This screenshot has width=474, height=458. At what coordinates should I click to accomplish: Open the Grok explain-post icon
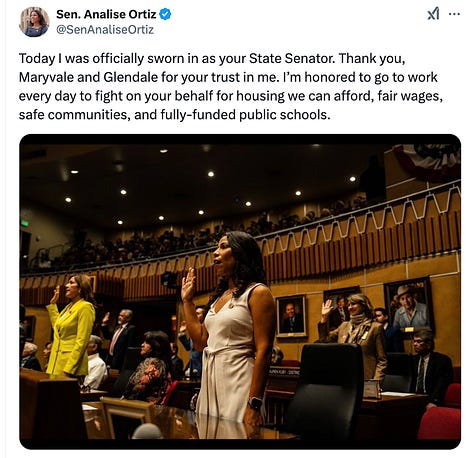click(433, 14)
